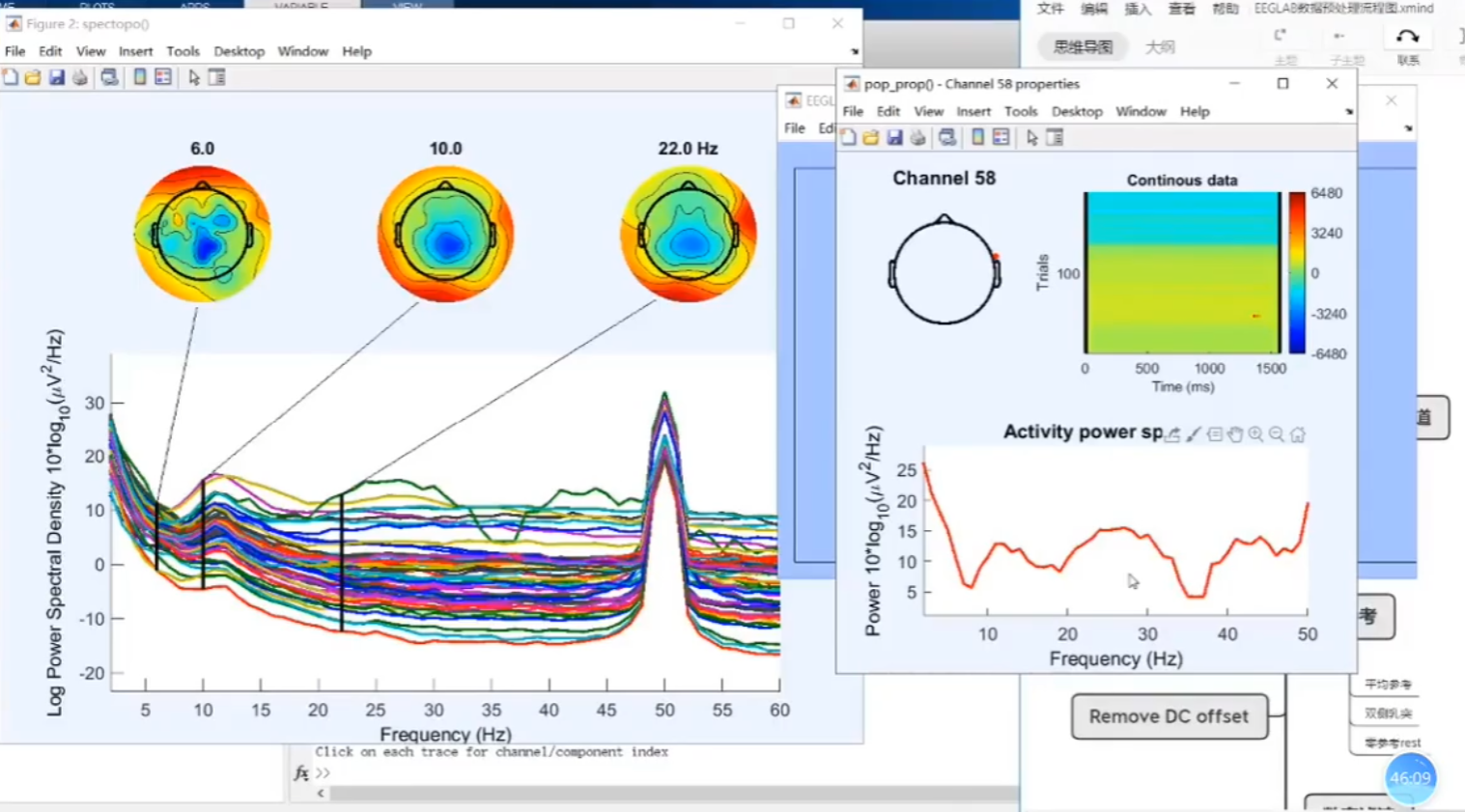Expand overflow arrow in spectopo menu bar
Viewport: 1465px width, 812px height.
pyautogui.click(x=854, y=52)
